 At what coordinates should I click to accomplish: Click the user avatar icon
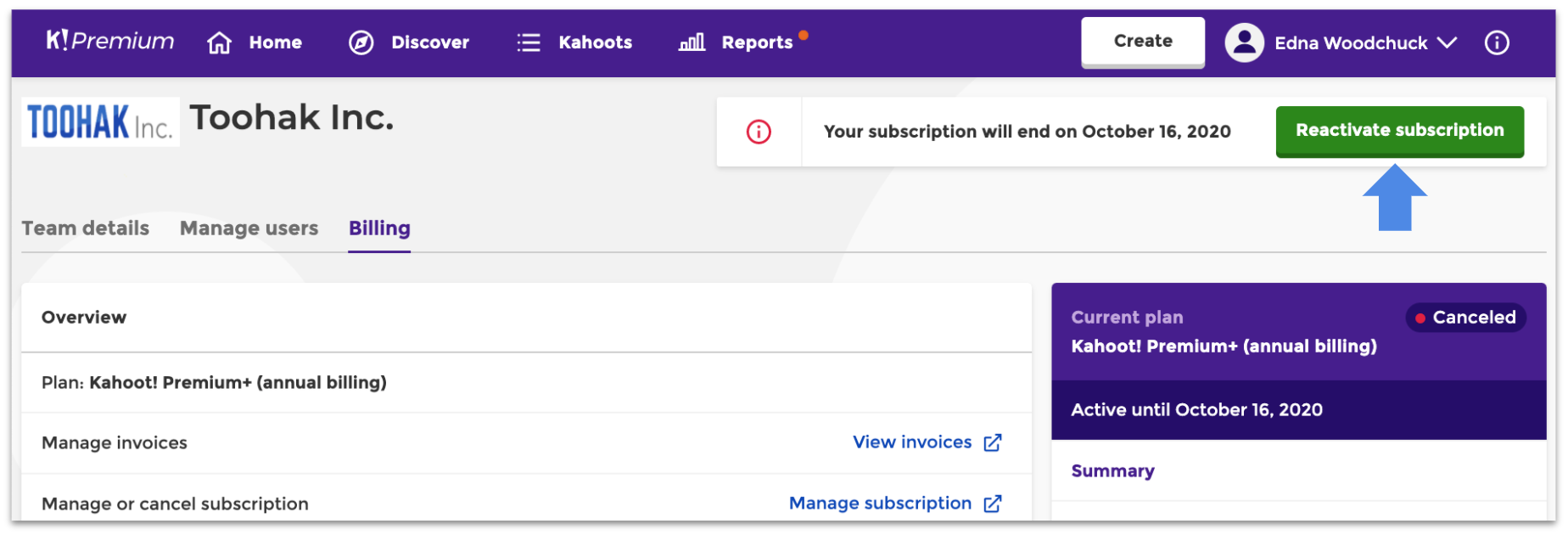coord(1245,42)
